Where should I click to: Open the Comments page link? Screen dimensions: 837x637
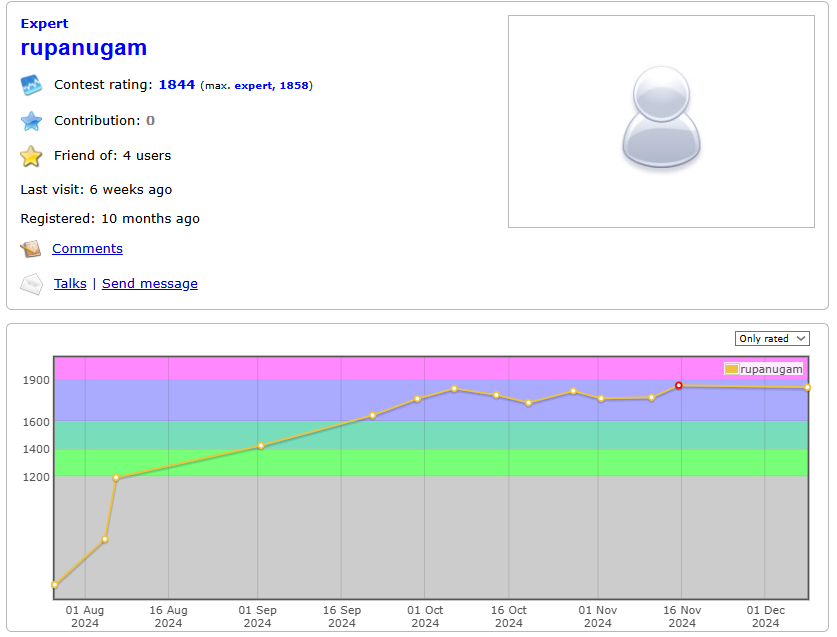pyautogui.click(x=87, y=248)
